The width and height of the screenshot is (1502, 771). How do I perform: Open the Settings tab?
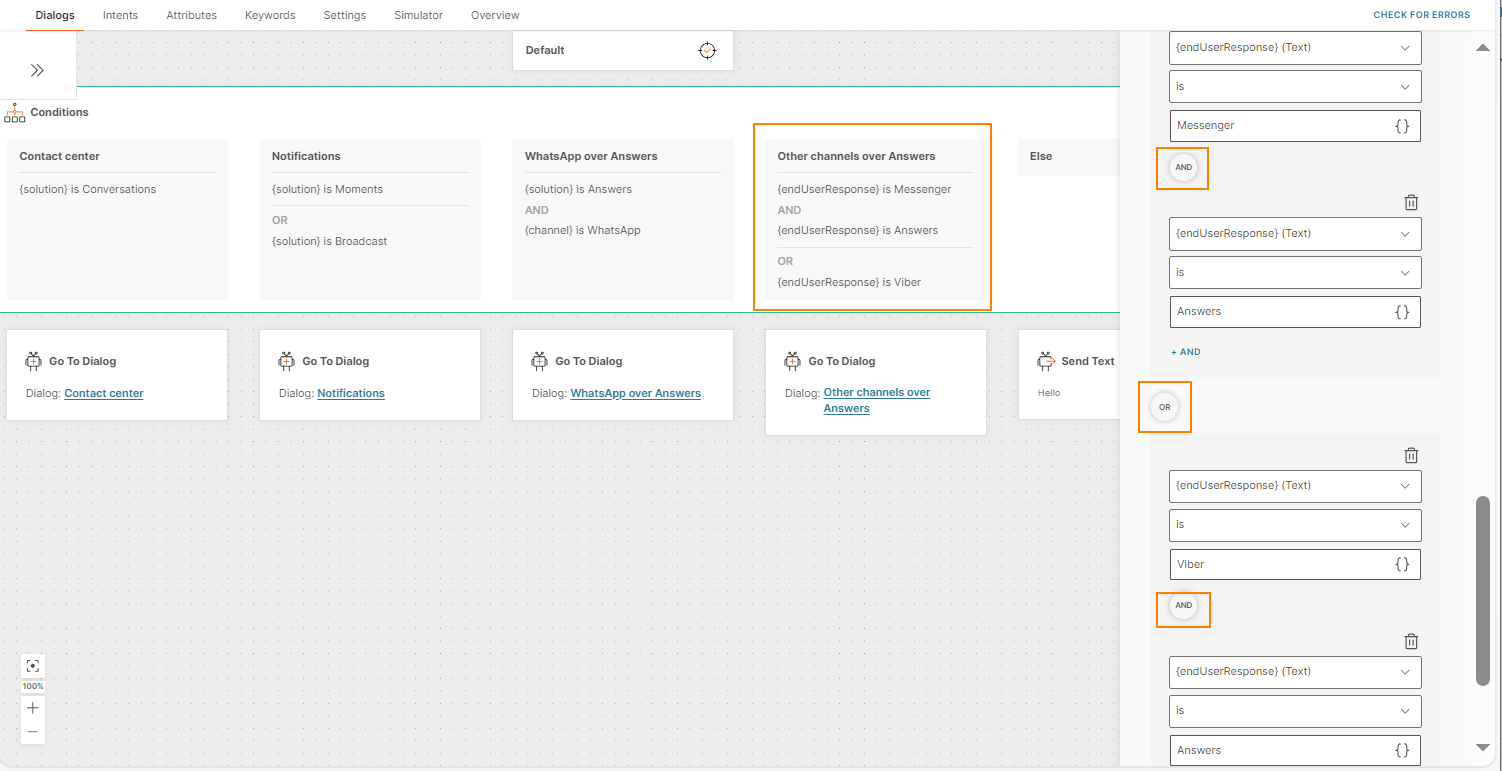point(345,15)
